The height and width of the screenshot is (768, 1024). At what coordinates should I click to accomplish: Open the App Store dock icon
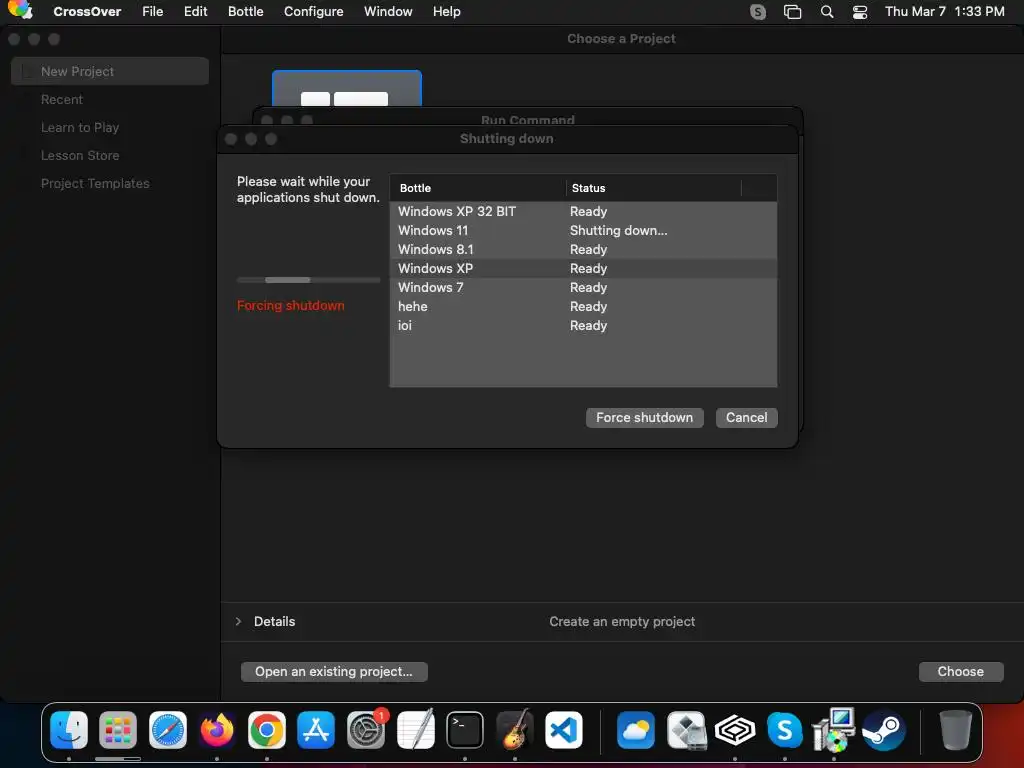[316, 729]
